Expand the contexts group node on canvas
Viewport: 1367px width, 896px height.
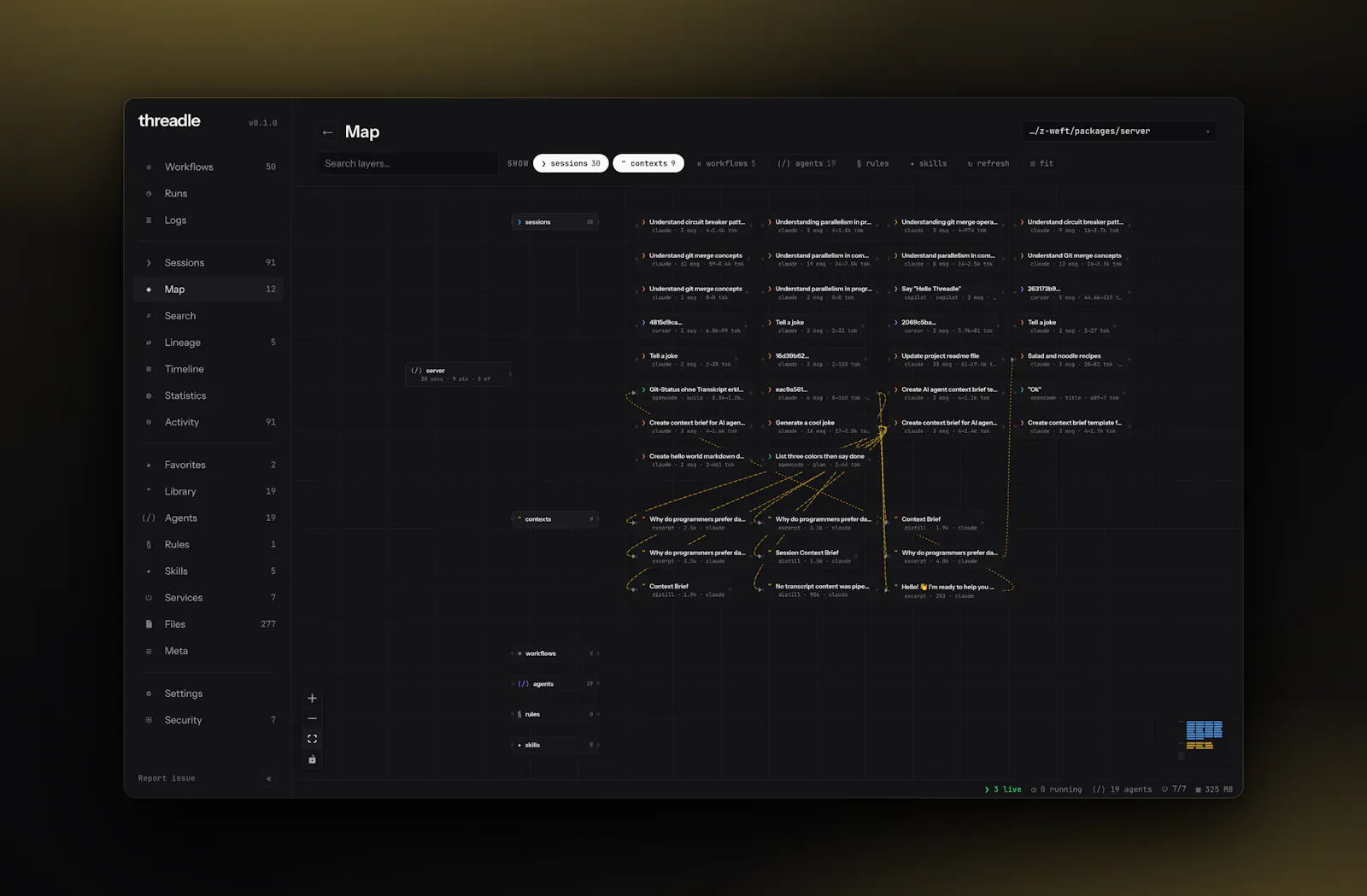tap(555, 519)
